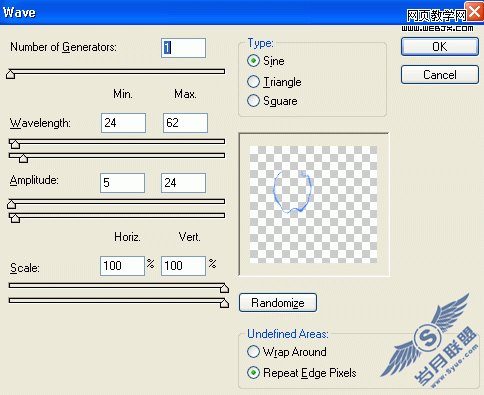Click the Number of Generators label

coord(63,47)
